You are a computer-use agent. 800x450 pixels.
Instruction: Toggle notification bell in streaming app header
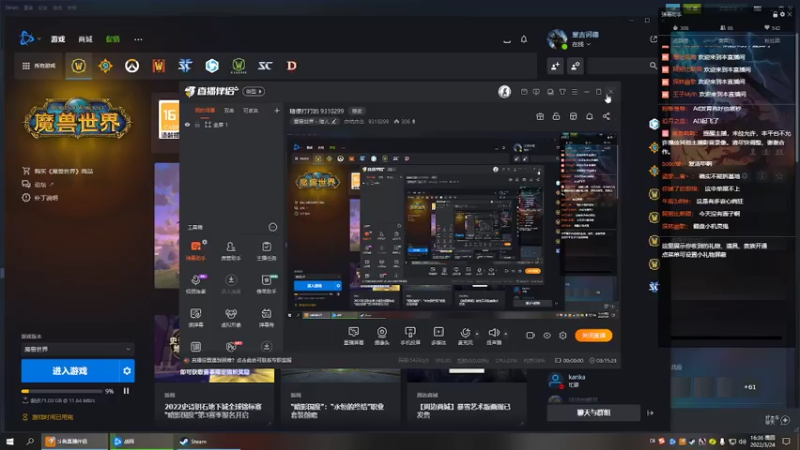(x=589, y=116)
